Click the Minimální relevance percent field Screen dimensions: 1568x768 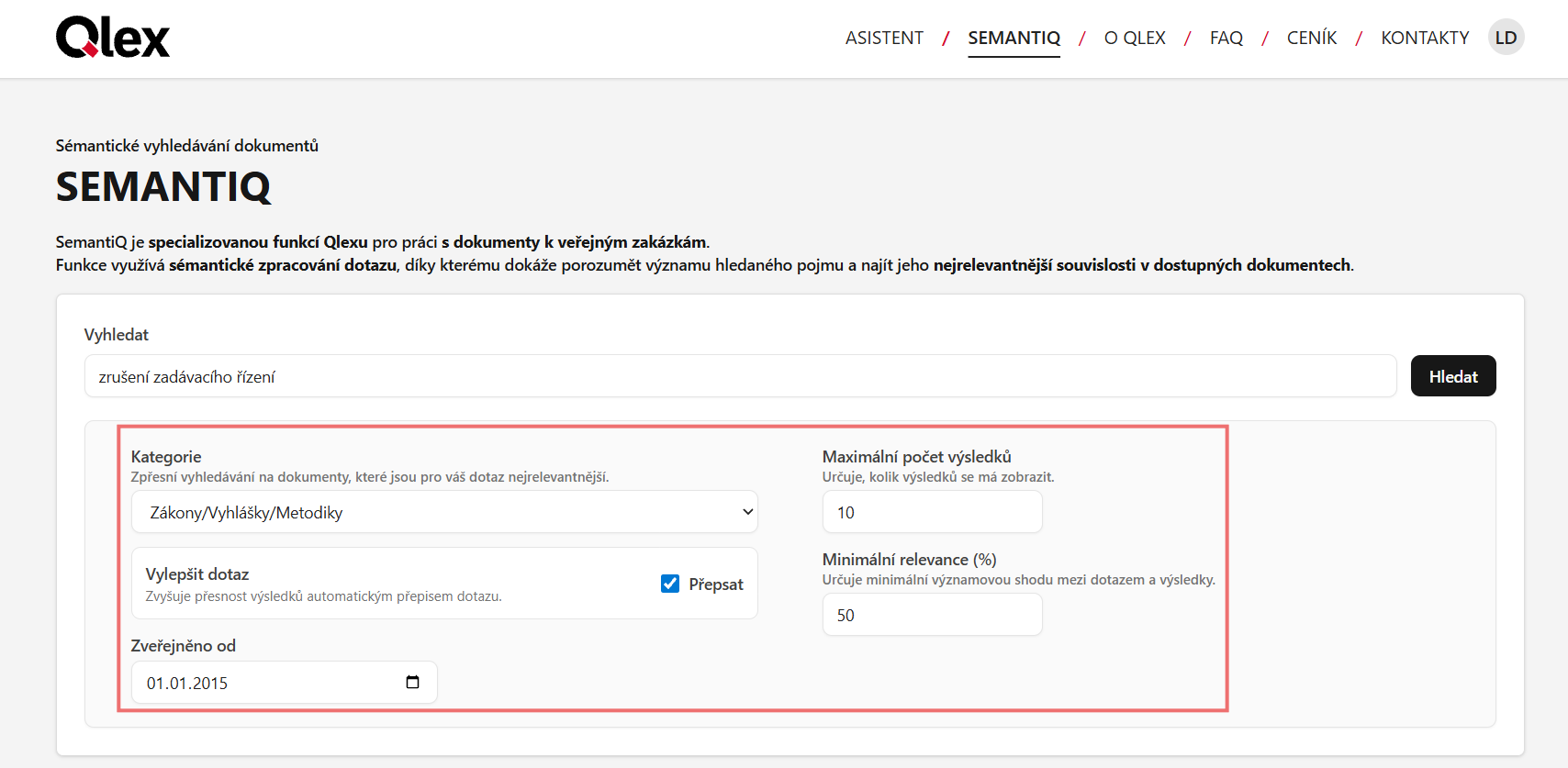(x=932, y=615)
